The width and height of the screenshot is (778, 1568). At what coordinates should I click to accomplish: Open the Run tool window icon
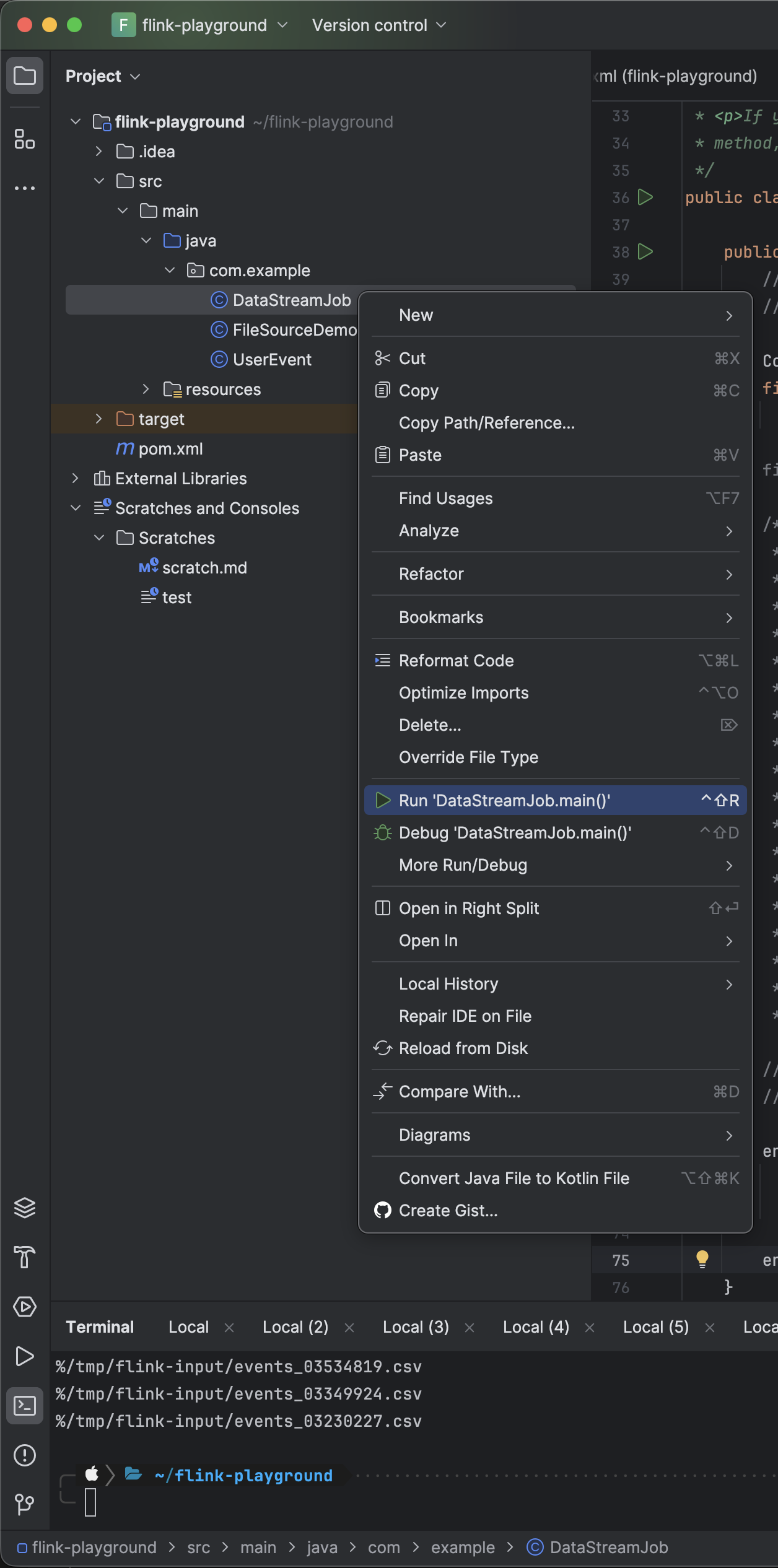click(x=25, y=1356)
